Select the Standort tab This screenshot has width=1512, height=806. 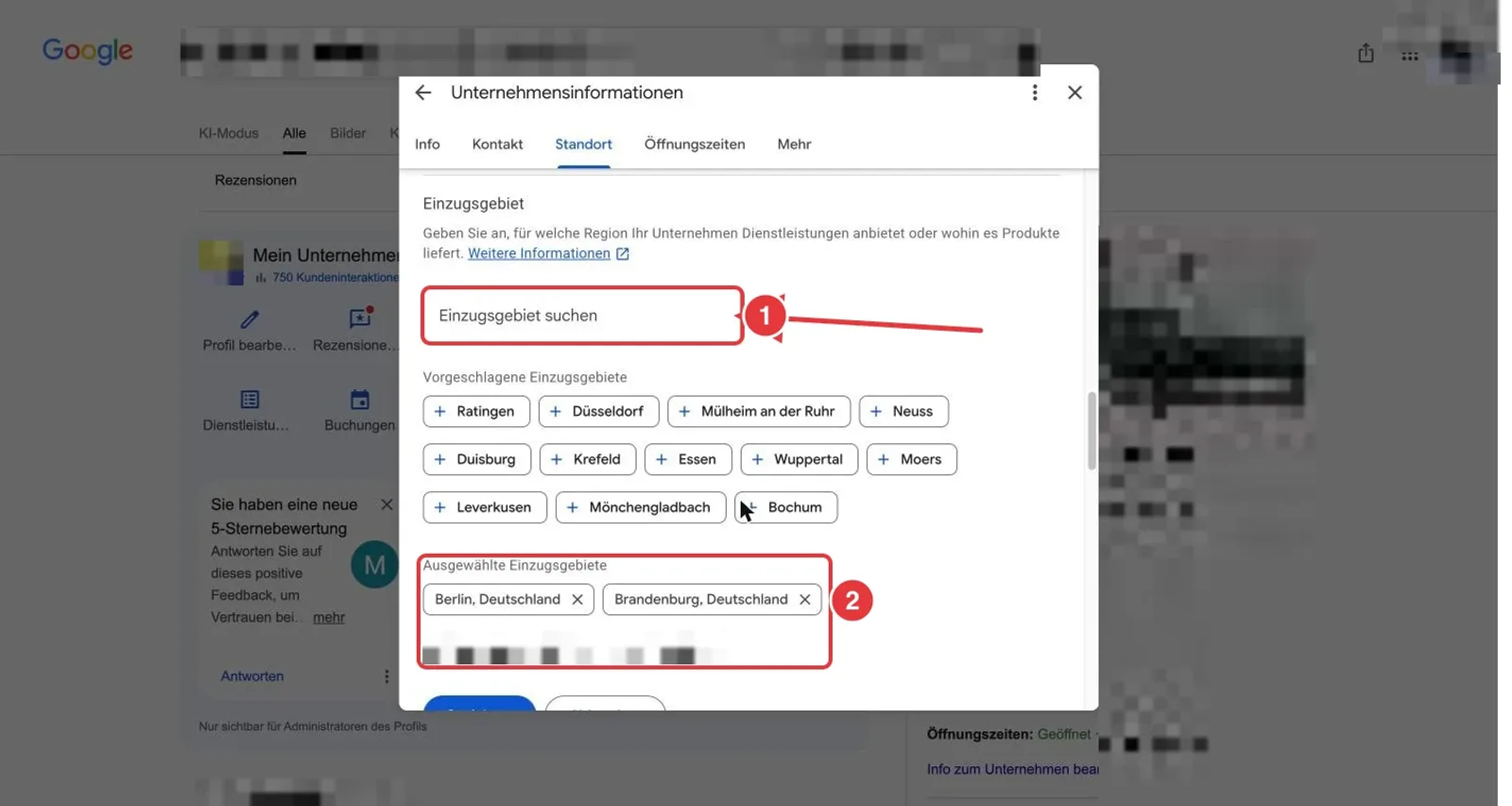(x=583, y=145)
